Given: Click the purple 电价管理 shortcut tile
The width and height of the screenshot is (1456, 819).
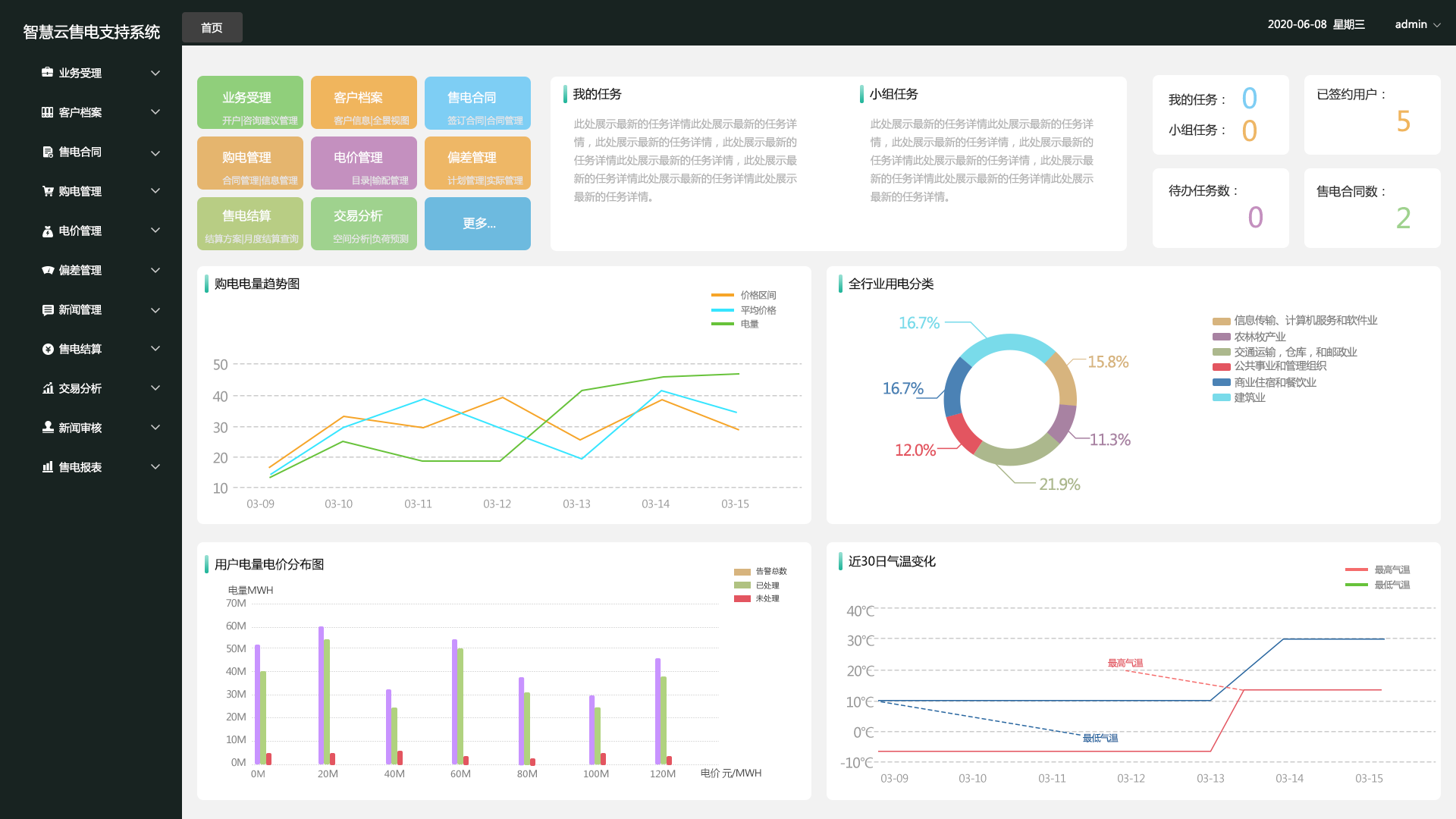Looking at the screenshot, I should tap(364, 163).
